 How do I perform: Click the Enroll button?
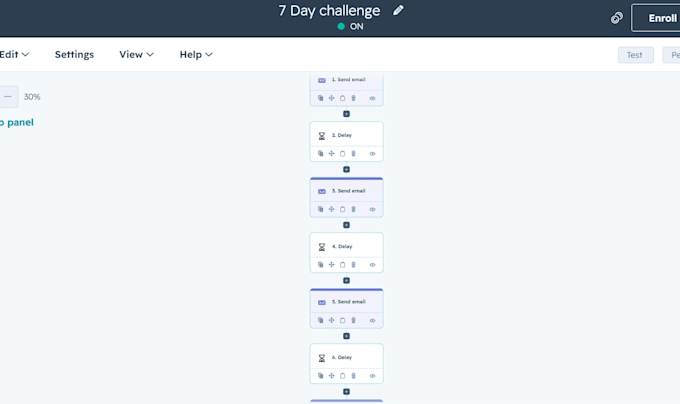[x=656, y=18]
